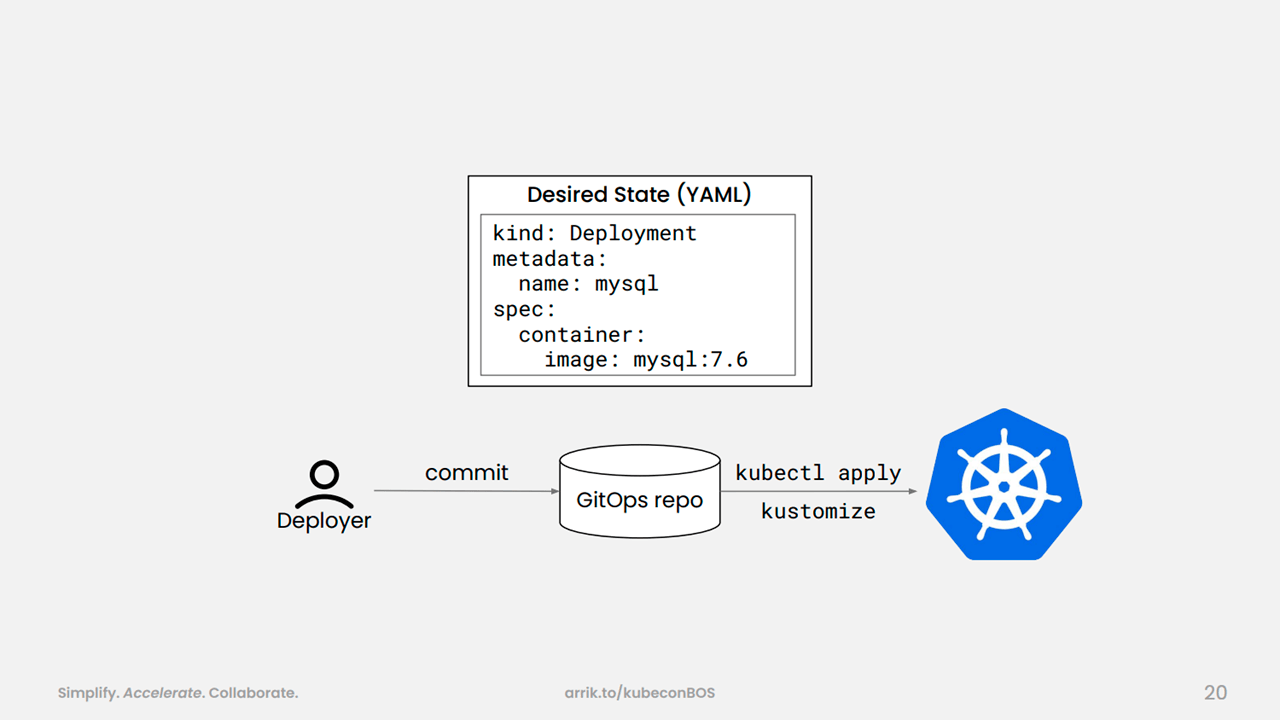Click the 'Deployer' caption text
Image resolution: width=1280 pixels, height=720 pixels.
click(324, 521)
